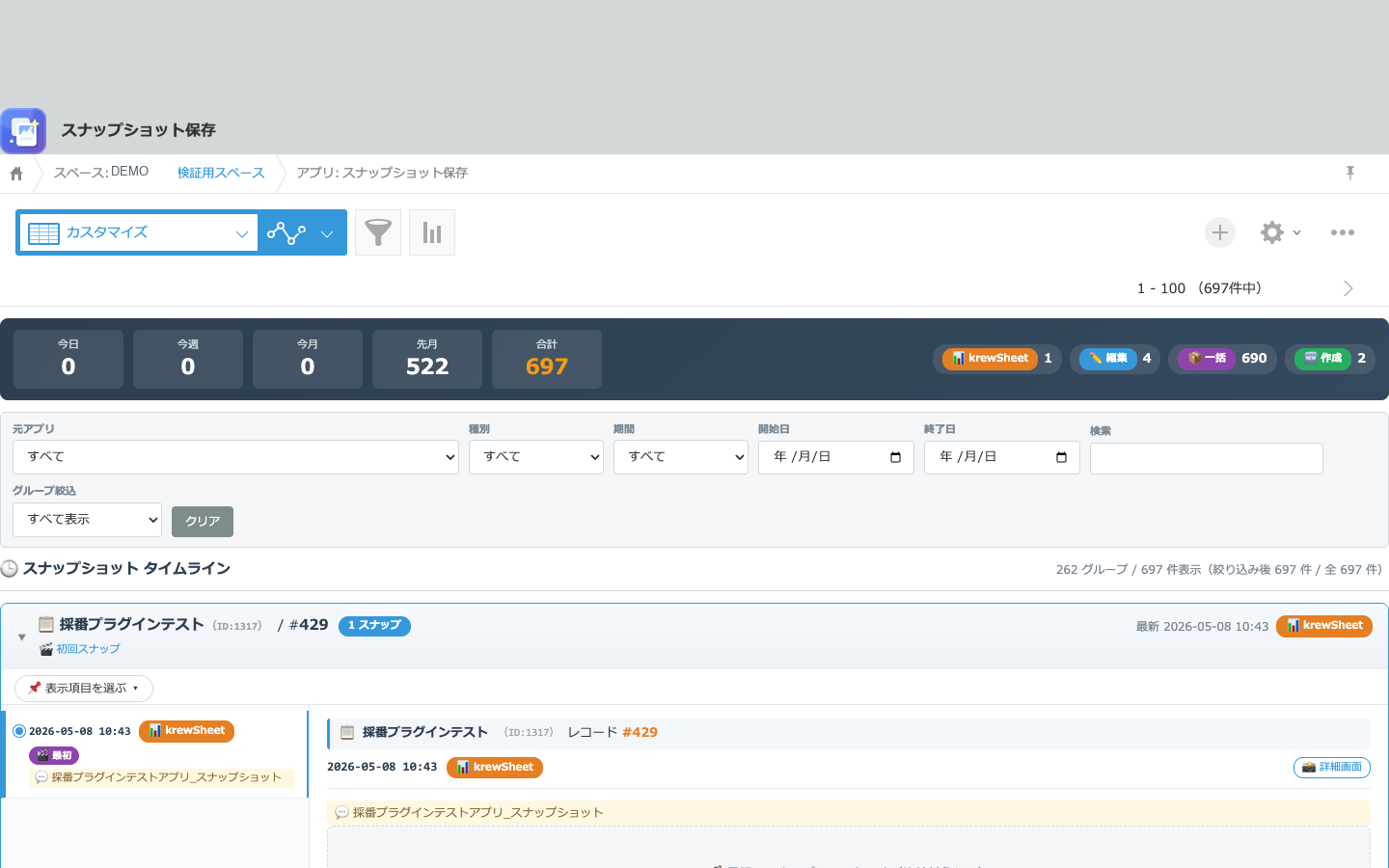
Task: Select the 2026-05-08 10:43 snapshot radio
Action: click(x=19, y=731)
